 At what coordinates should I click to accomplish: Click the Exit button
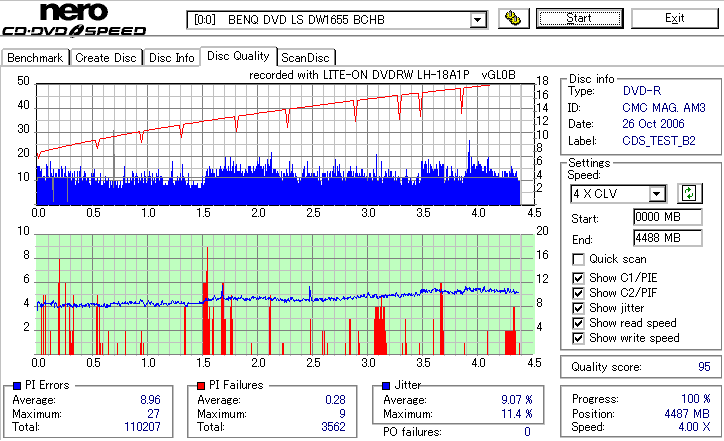[x=675, y=18]
